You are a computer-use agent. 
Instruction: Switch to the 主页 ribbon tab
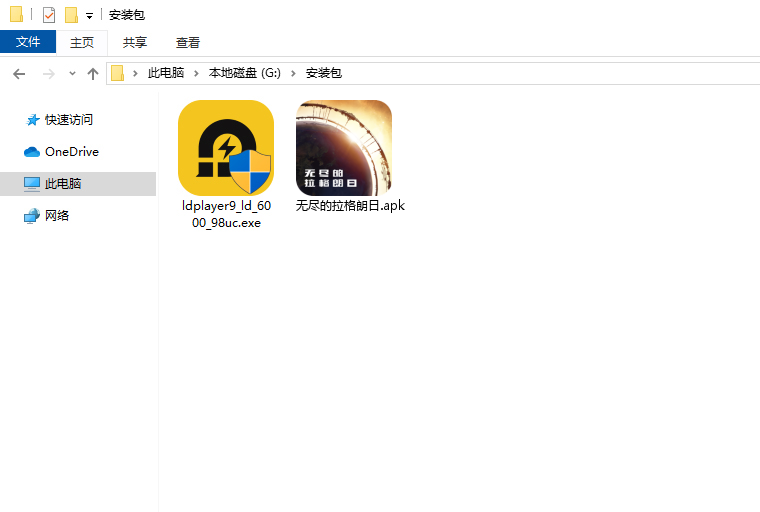[x=82, y=43]
